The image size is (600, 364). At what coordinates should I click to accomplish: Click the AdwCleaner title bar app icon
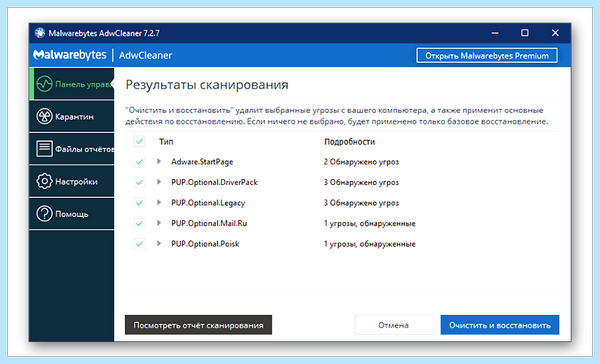click(x=39, y=33)
